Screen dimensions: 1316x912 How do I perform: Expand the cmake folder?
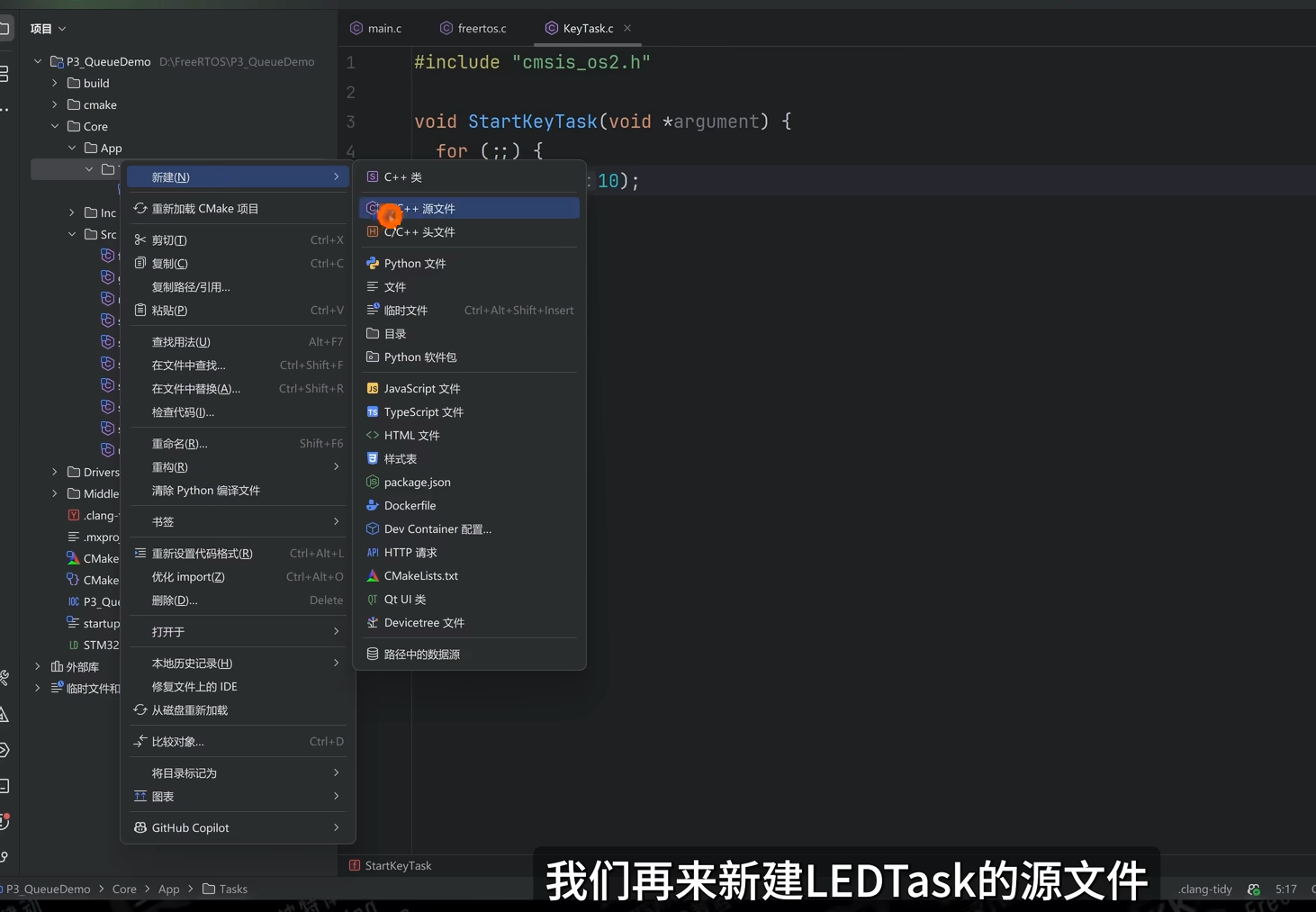[55, 104]
